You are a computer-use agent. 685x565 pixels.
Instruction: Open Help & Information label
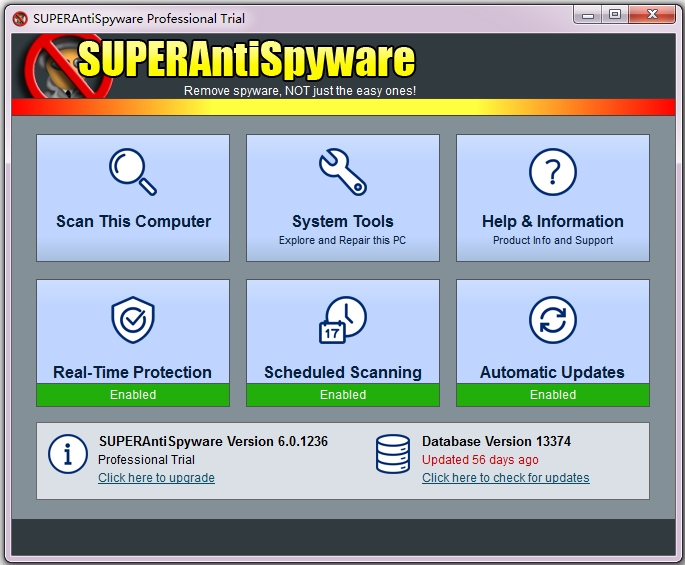(x=553, y=222)
